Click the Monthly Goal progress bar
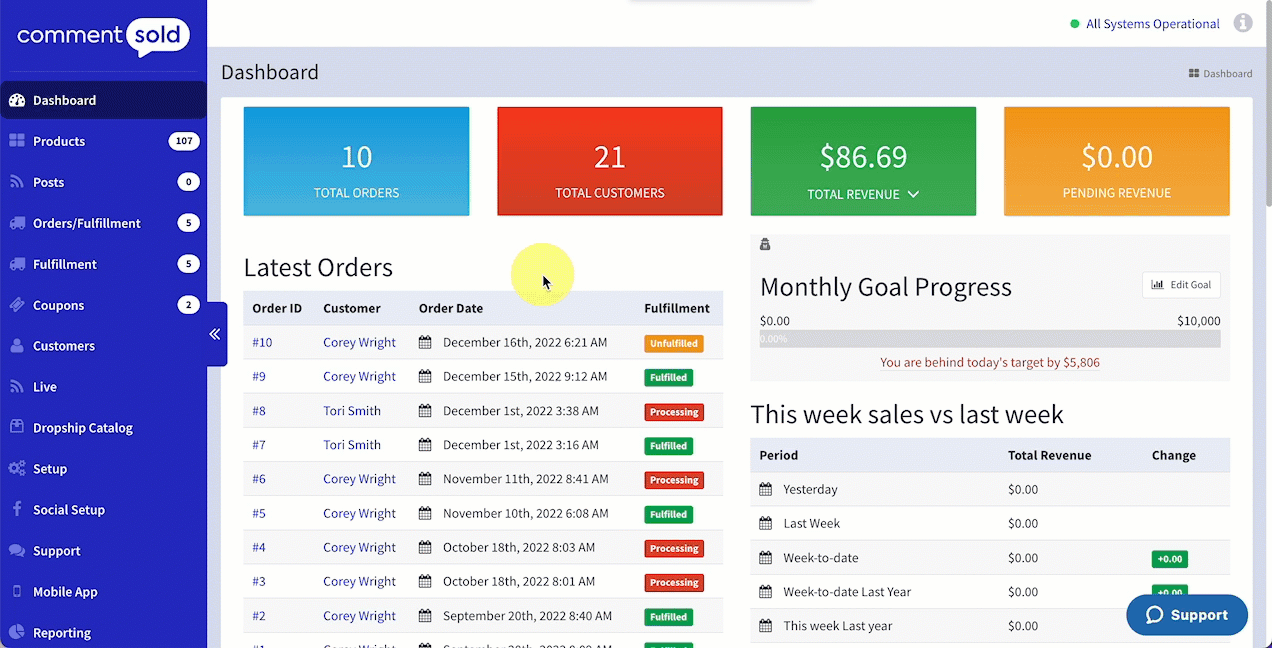Image resolution: width=1272 pixels, height=648 pixels. point(990,339)
